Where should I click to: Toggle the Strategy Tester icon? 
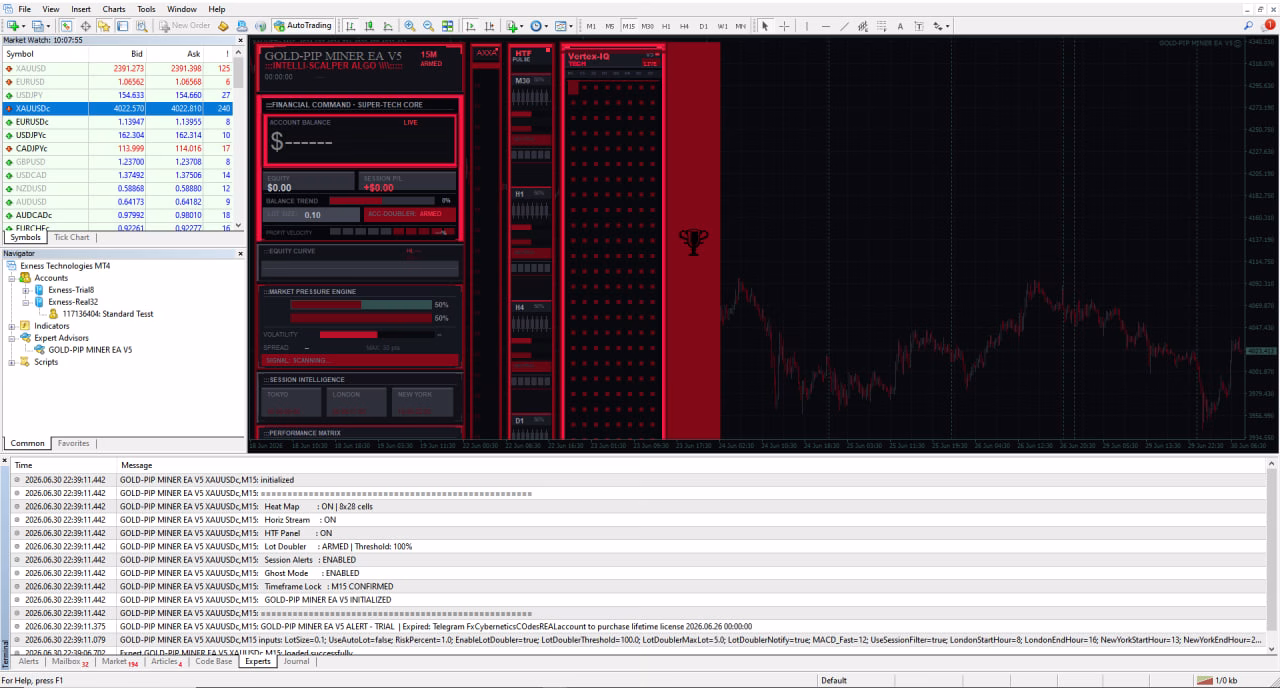coord(141,25)
